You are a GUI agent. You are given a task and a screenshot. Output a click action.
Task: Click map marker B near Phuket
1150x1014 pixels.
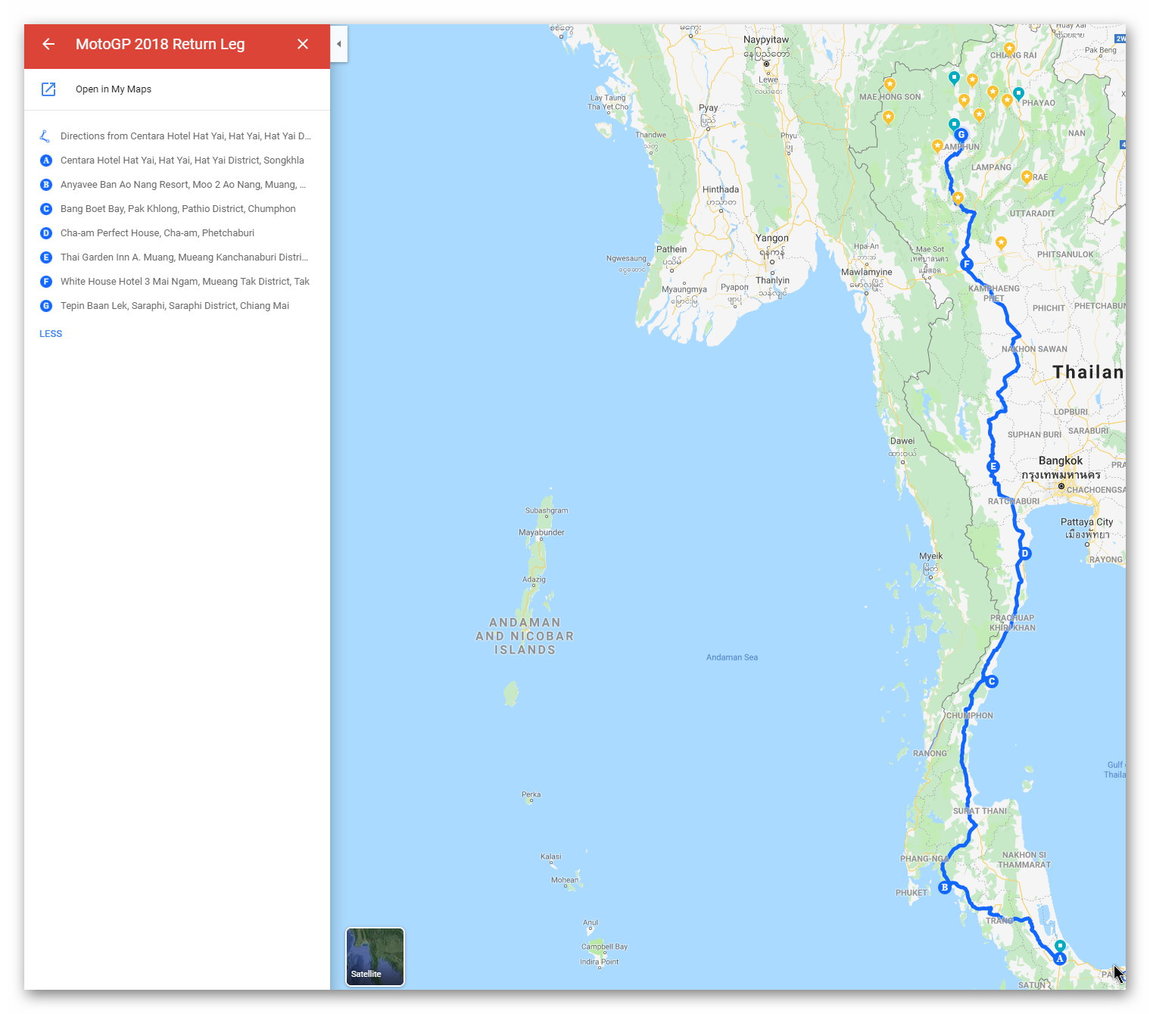click(944, 888)
